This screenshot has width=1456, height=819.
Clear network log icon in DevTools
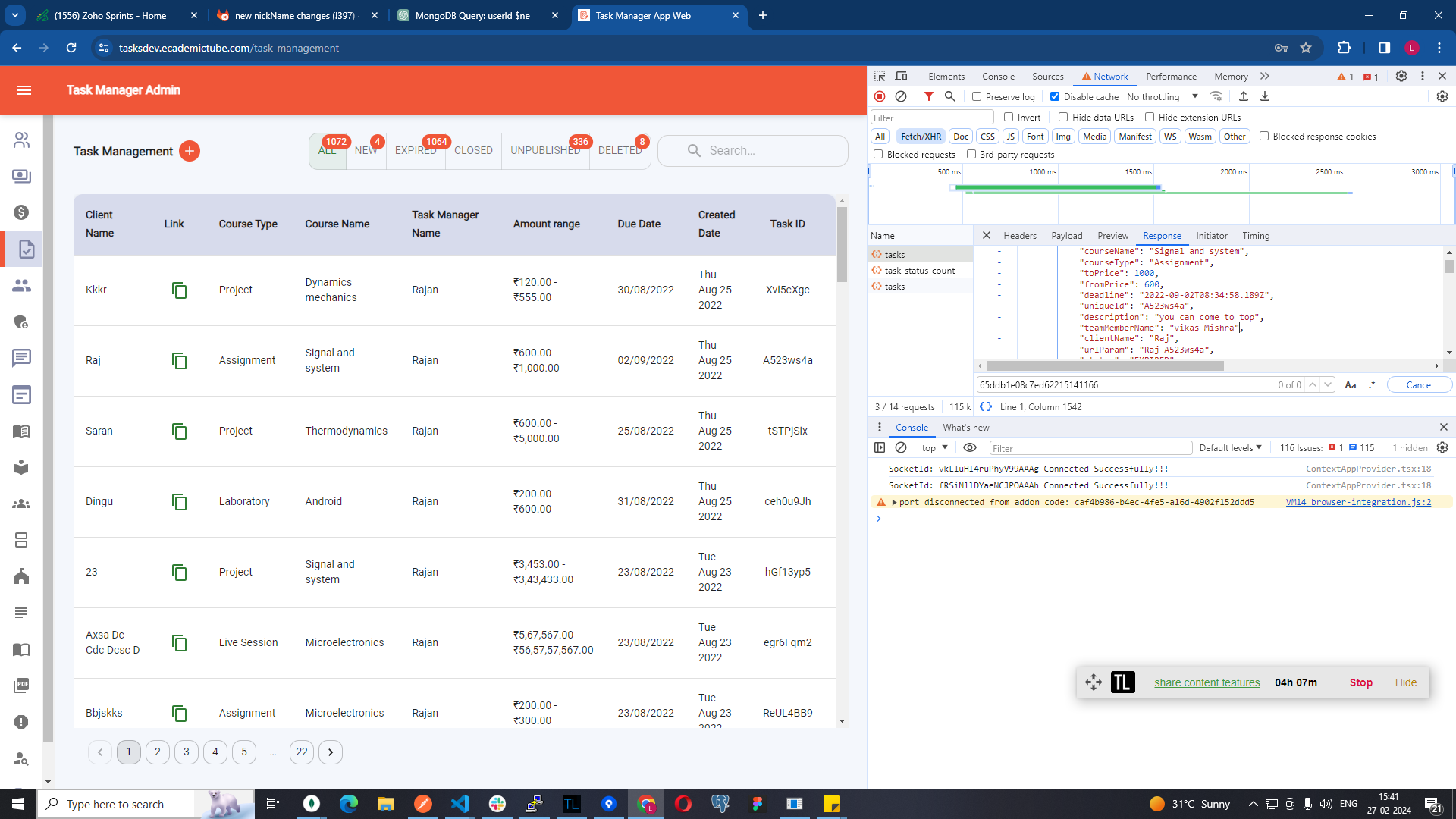[x=901, y=96]
